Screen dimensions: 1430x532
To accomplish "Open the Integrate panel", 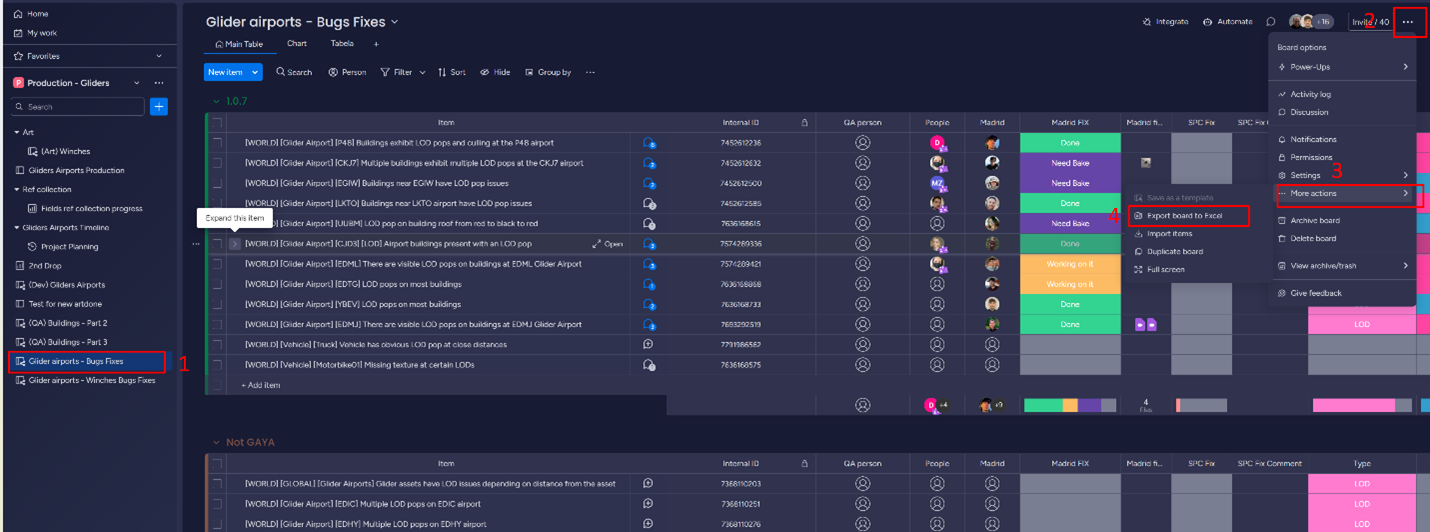I will pos(1165,22).
